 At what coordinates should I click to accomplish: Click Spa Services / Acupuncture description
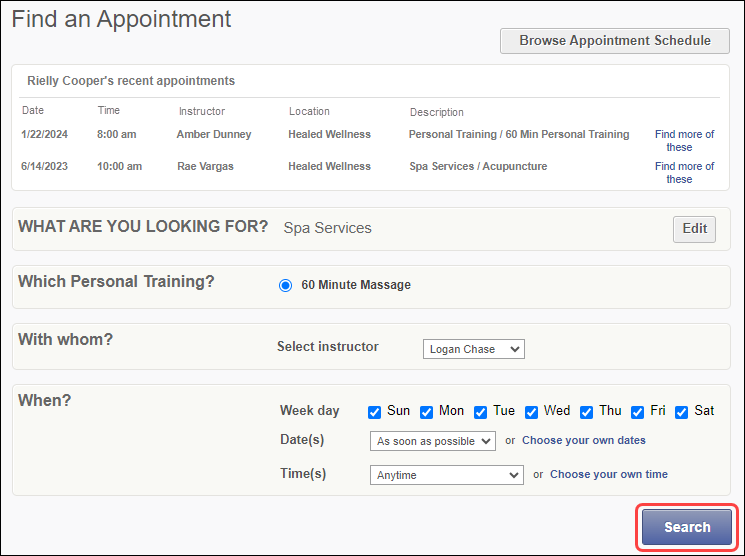tap(478, 166)
